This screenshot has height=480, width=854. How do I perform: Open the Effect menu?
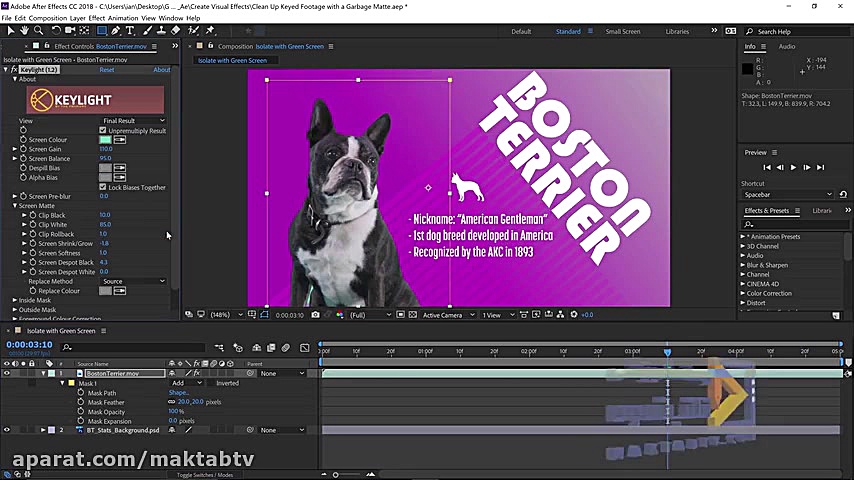point(96,18)
